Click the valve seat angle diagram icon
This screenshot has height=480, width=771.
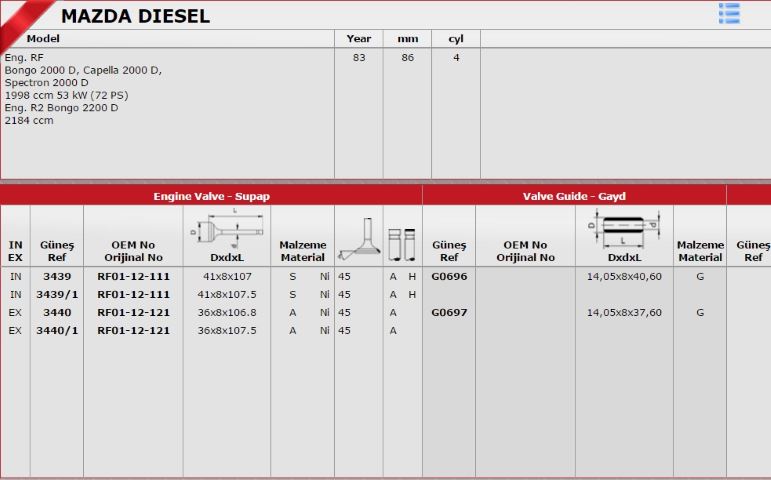359,239
